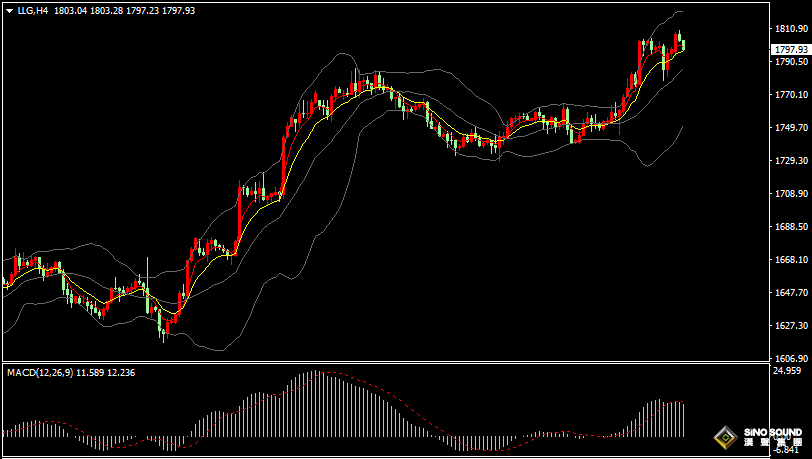Click the 1810.90 price axis label
The height and width of the screenshot is (459, 812).
click(789, 30)
